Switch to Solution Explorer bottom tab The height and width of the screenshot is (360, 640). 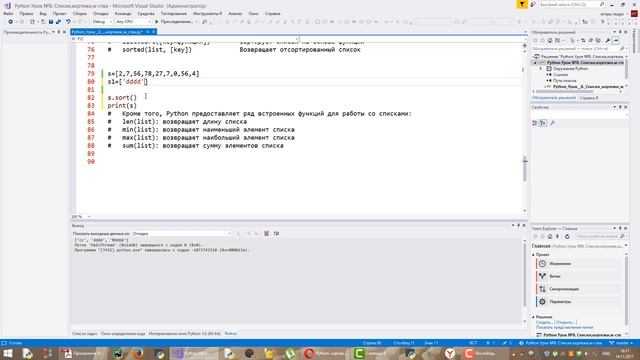point(553,98)
